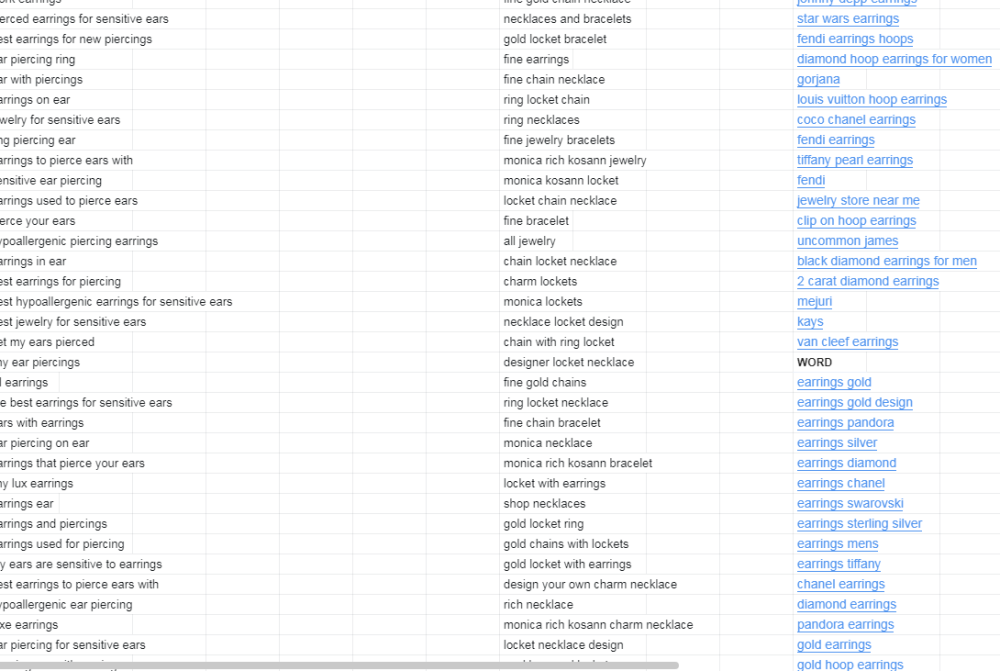
Task: Open the "pandora earrings" link
Action: coord(845,625)
